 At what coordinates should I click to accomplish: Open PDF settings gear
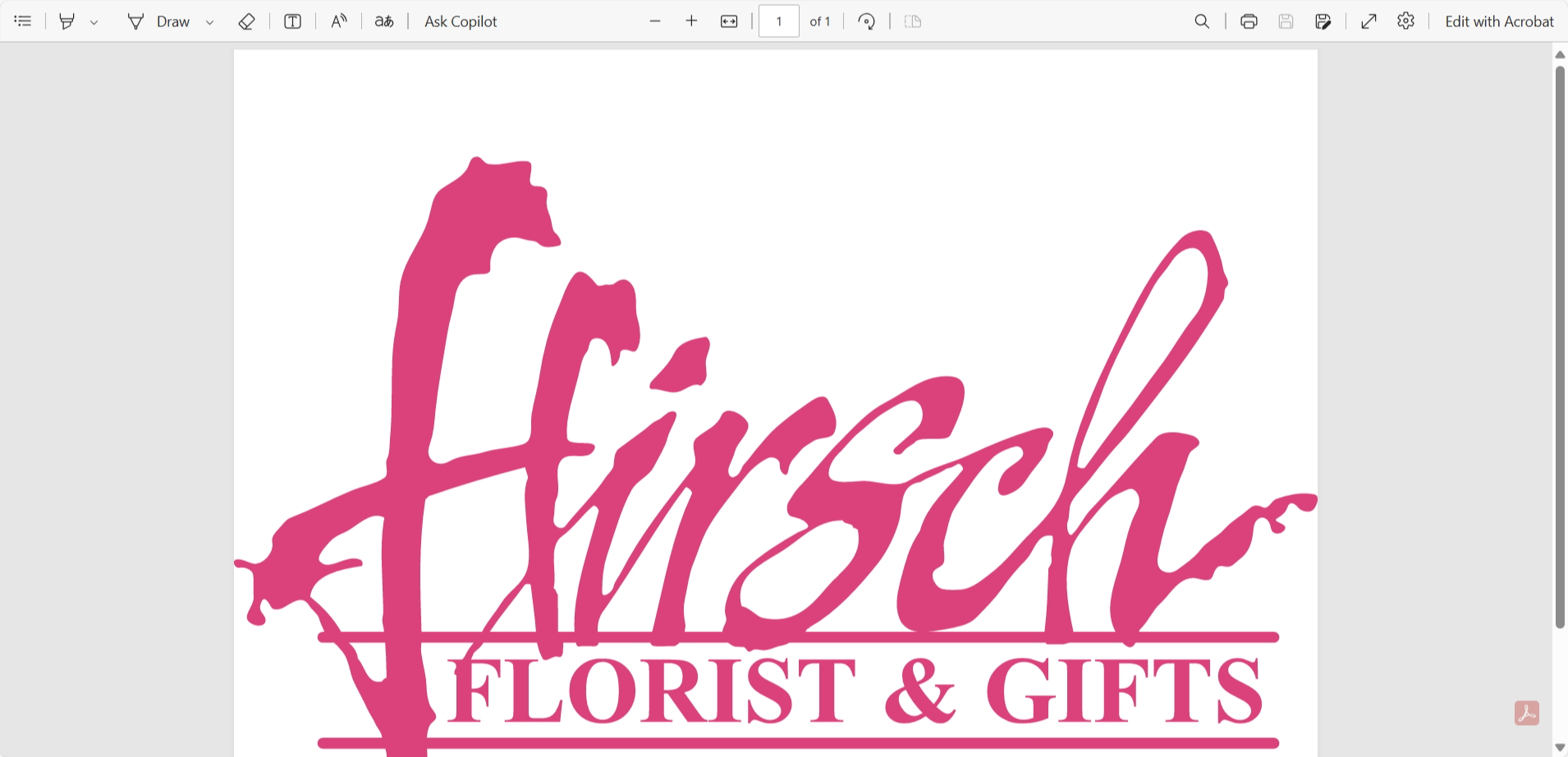pyautogui.click(x=1406, y=21)
